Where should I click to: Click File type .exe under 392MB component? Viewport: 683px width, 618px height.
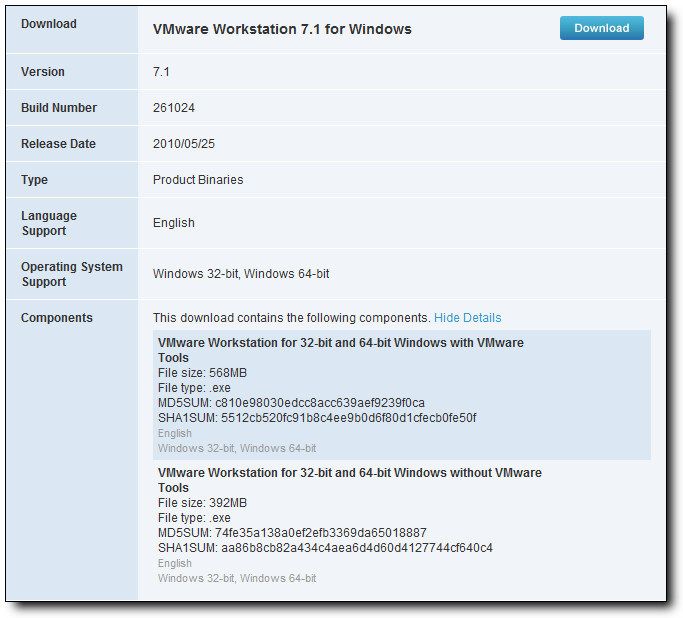(194, 518)
